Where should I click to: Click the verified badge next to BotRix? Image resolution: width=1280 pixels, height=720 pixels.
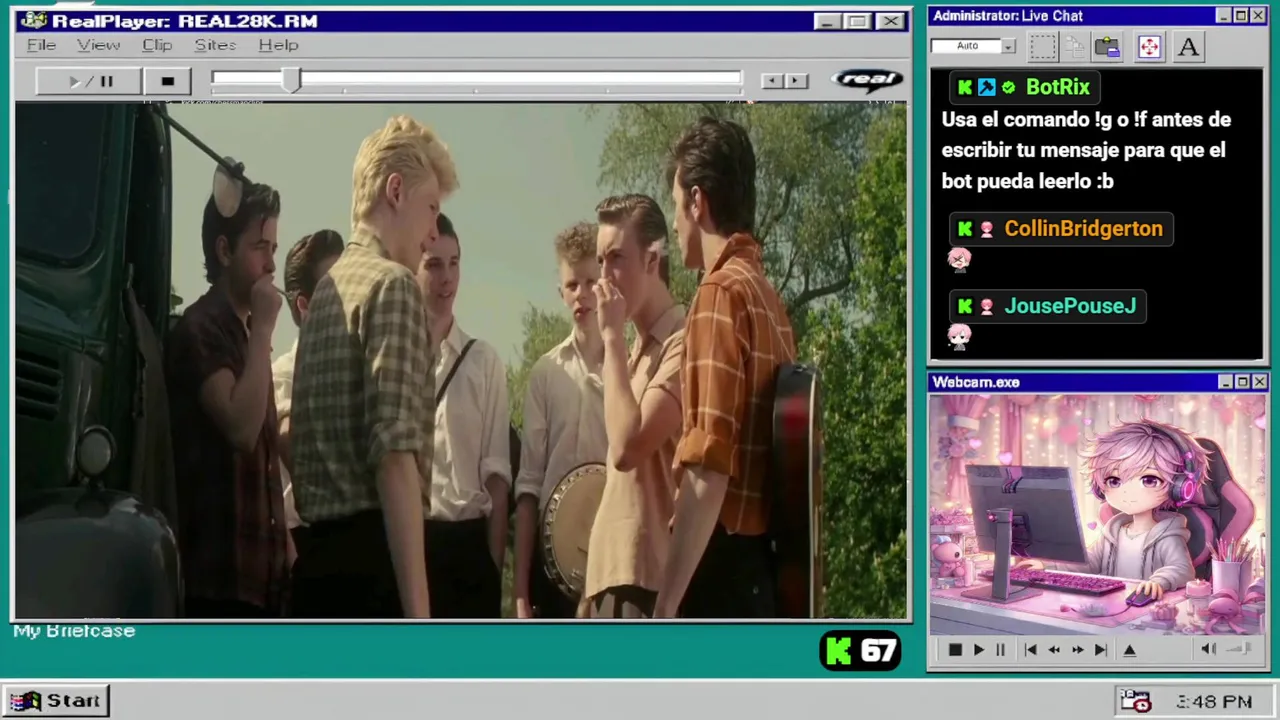point(1008,88)
